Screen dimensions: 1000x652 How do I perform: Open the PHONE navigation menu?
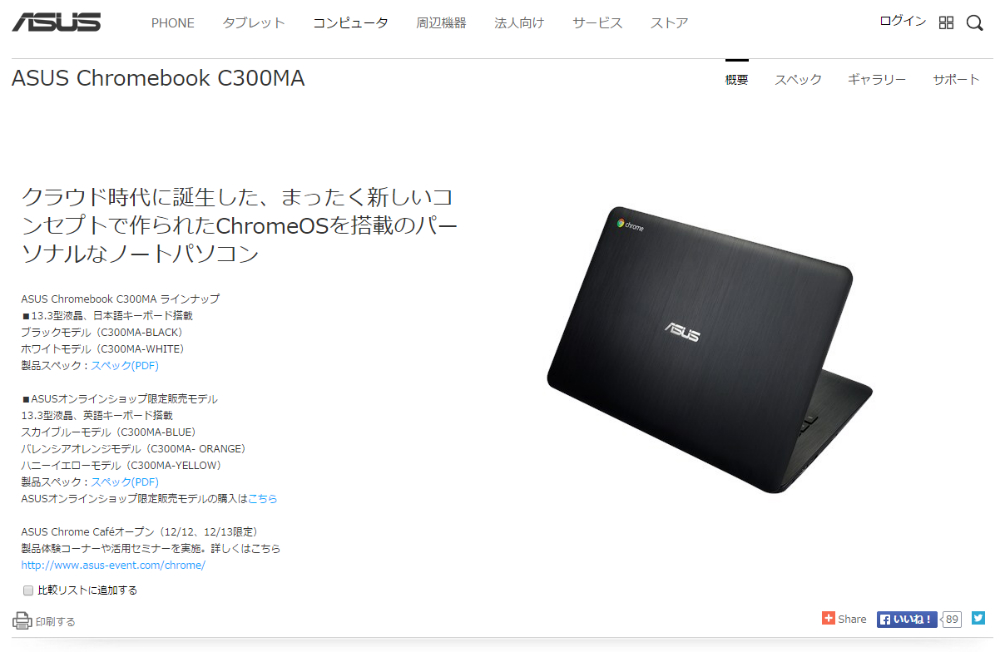pos(173,23)
